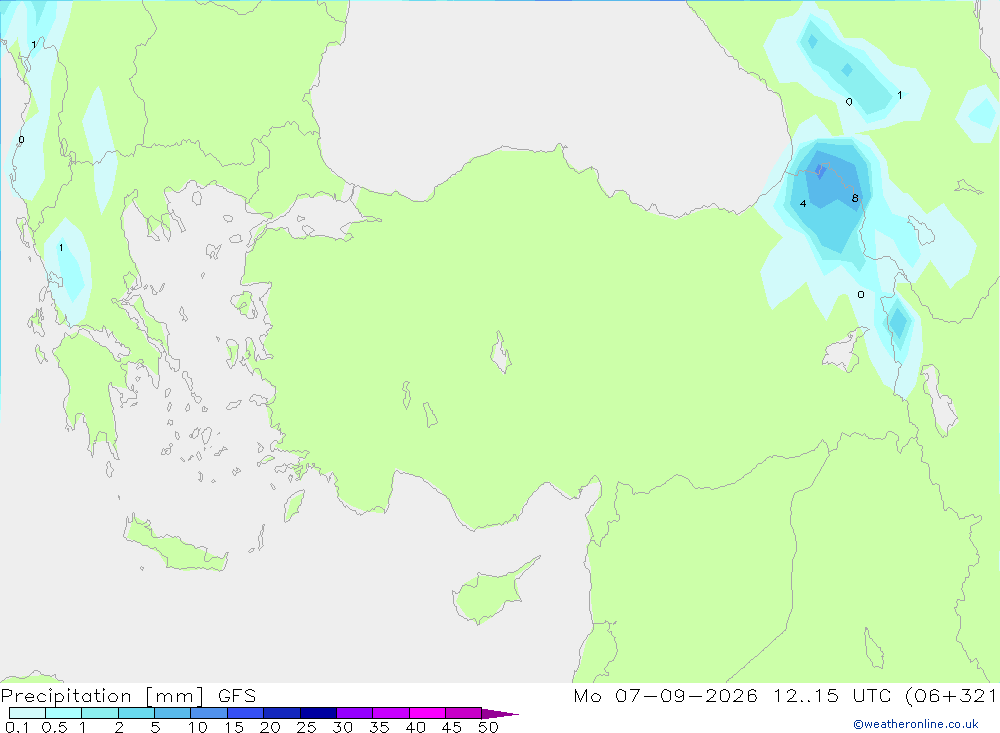Click the 40–45 mm magenta legend swatch
Viewport: 1000px width, 733px height.
(x=427, y=713)
